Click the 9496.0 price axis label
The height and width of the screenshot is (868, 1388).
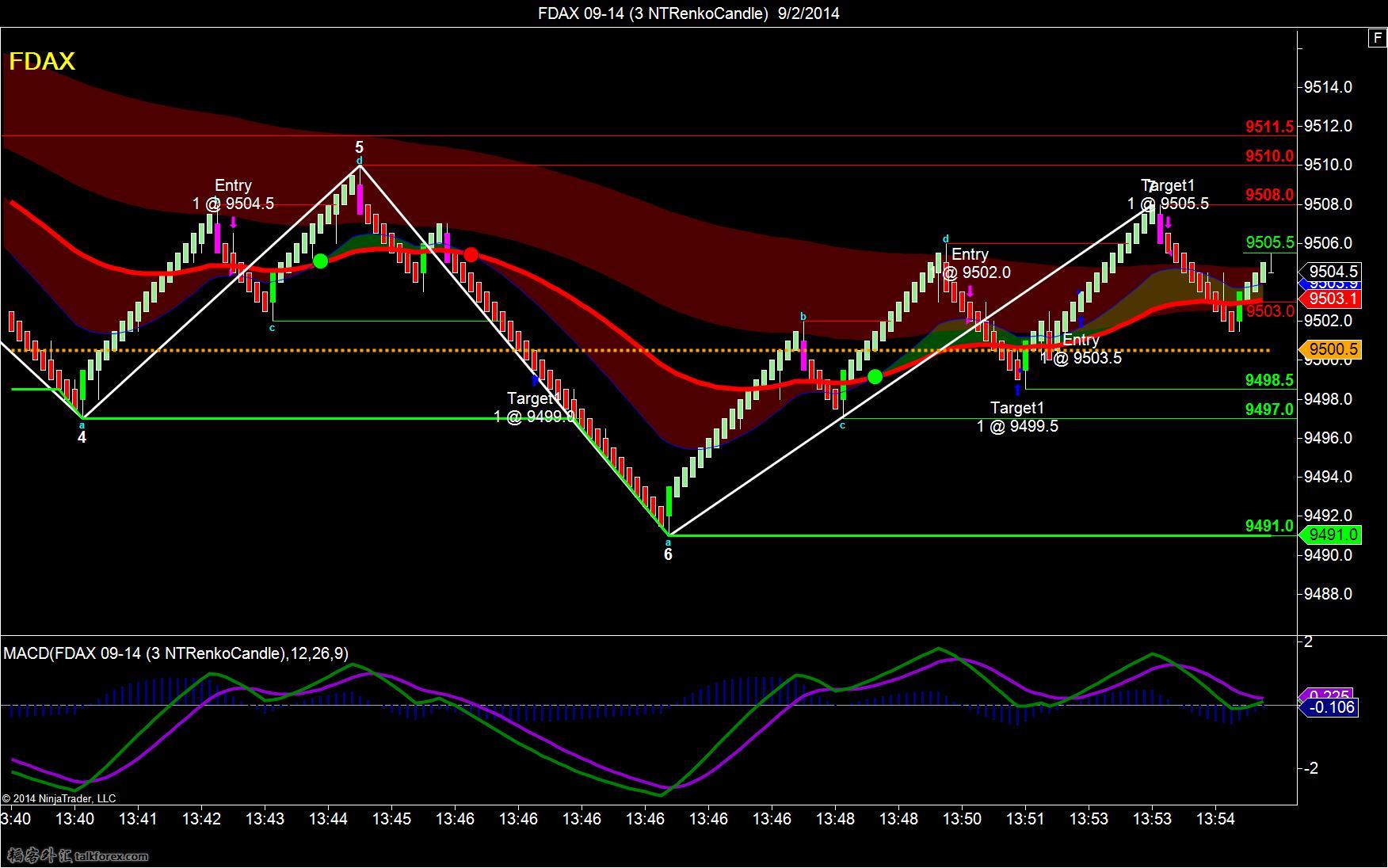(1328, 438)
